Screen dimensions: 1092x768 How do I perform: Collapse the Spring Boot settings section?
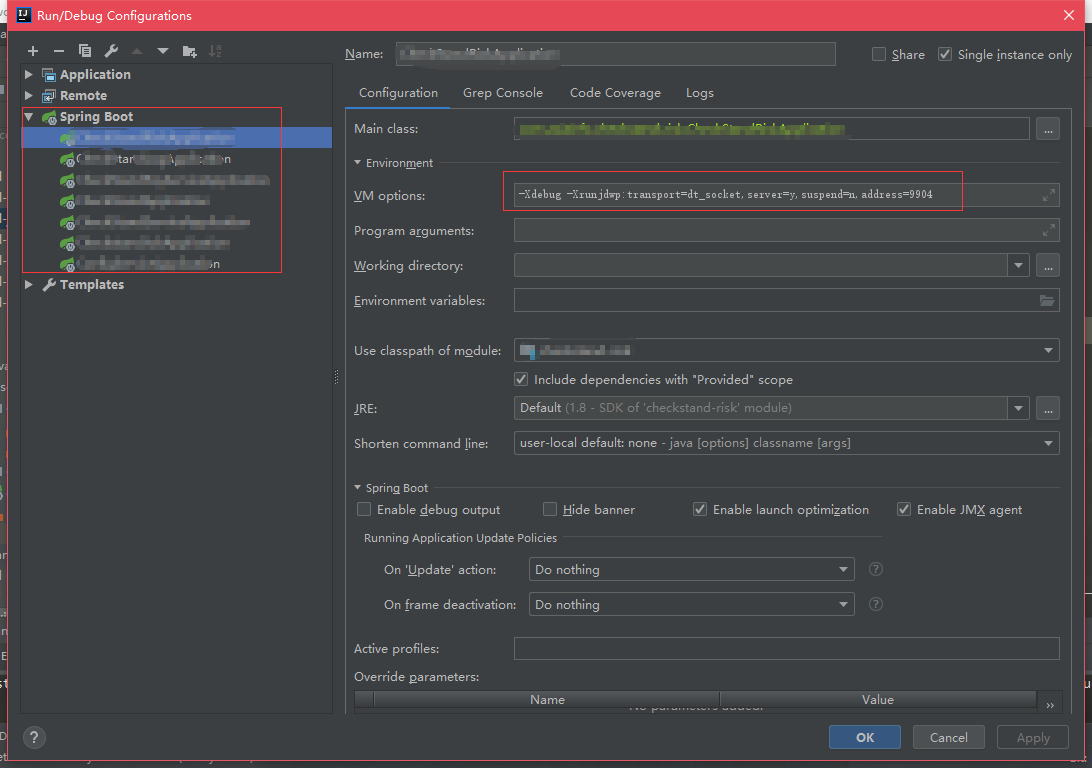coord(357,488)
